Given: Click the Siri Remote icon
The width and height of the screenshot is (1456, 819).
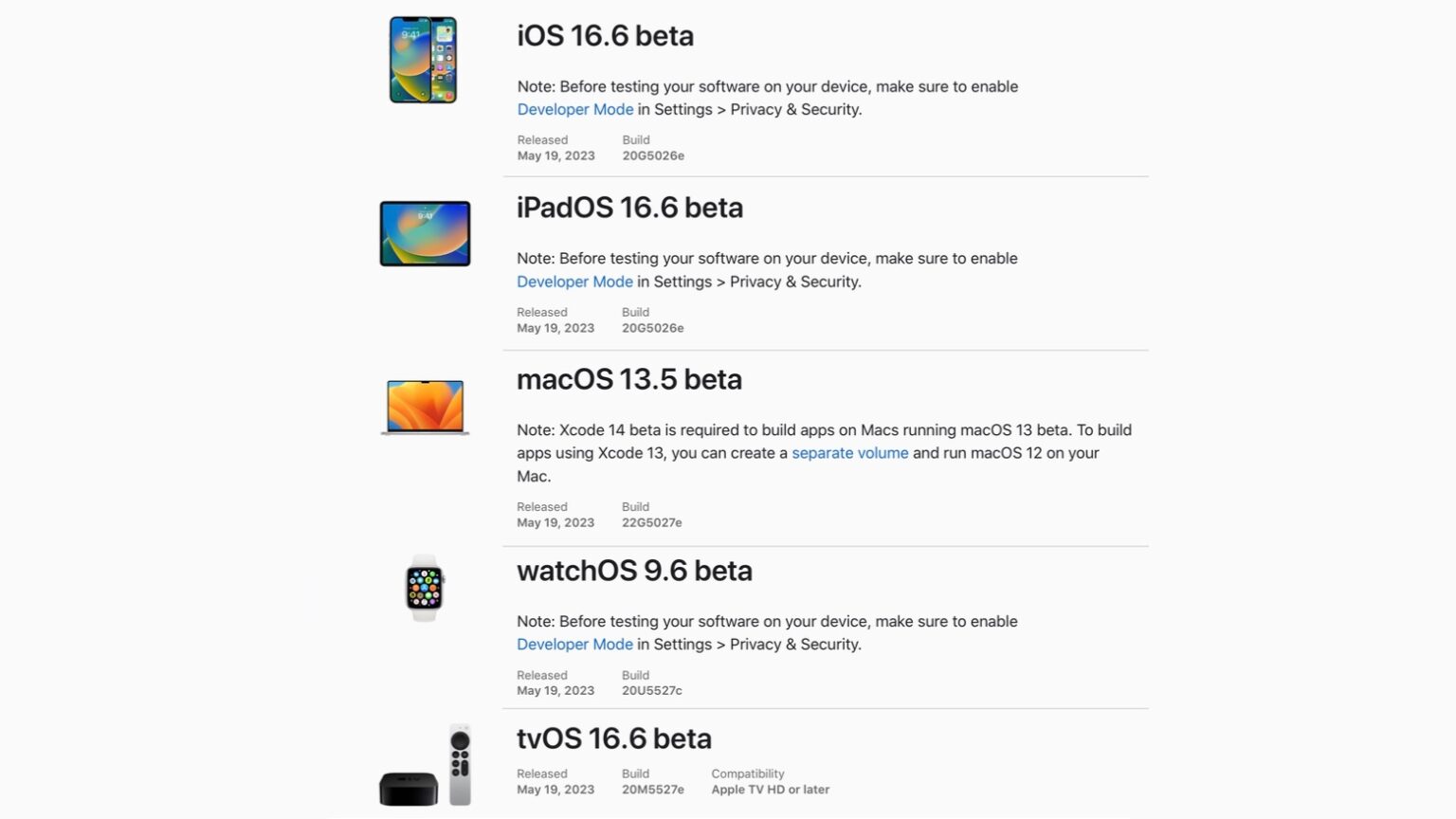Looking at the screenshot, I should tap(460, 764).
